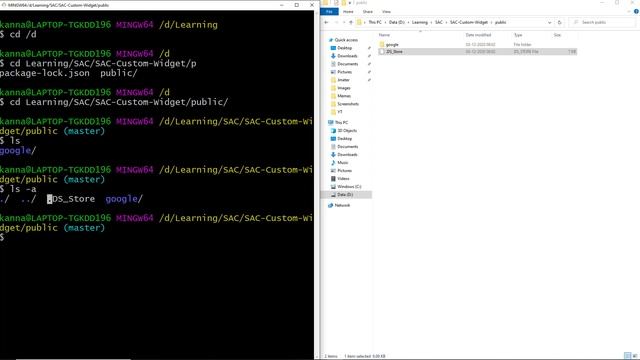The image size is (640, 360).
Task: Refresh the public folder in address bar
Action: 560,22
